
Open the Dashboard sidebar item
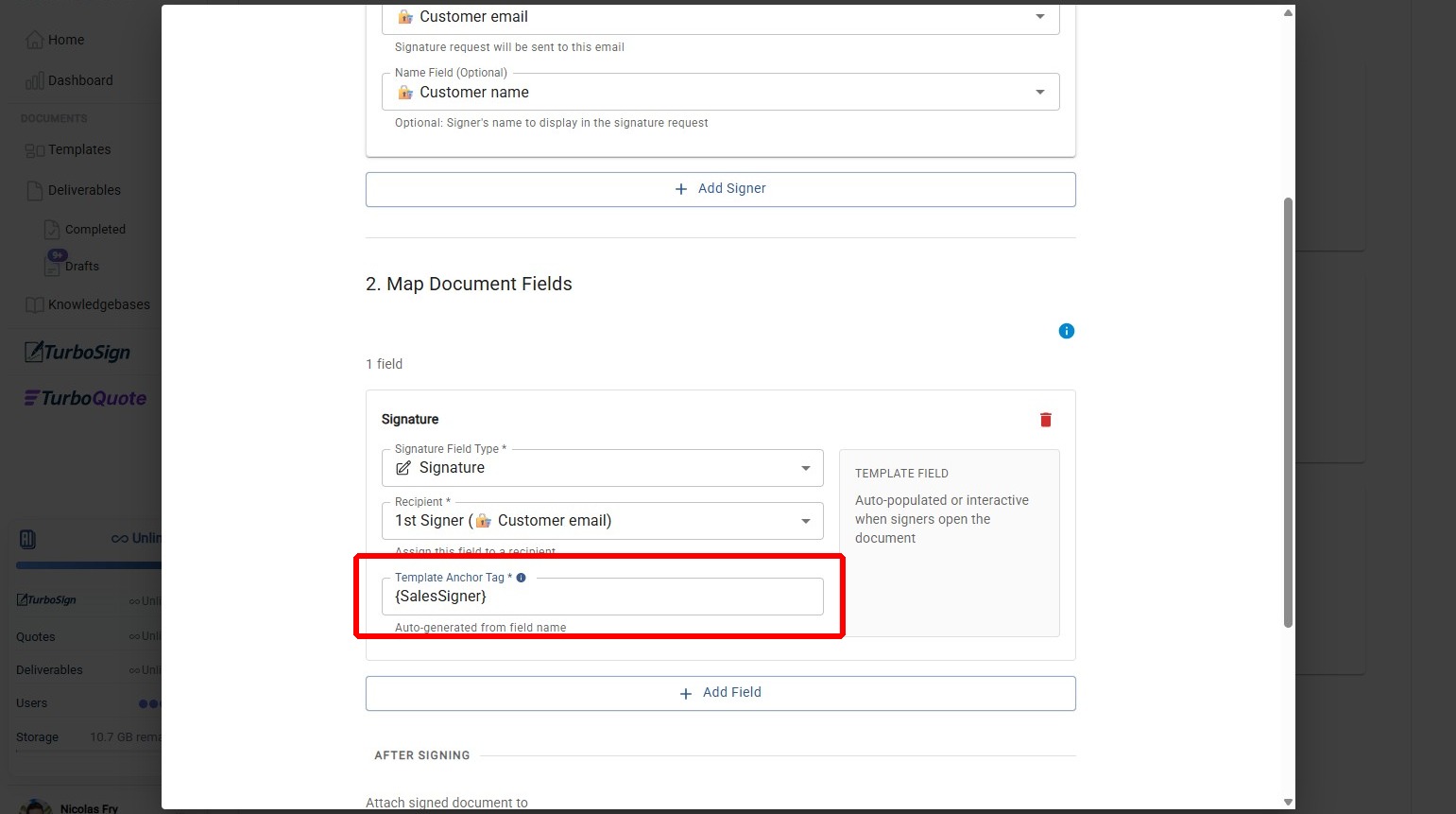click(79, 80)
